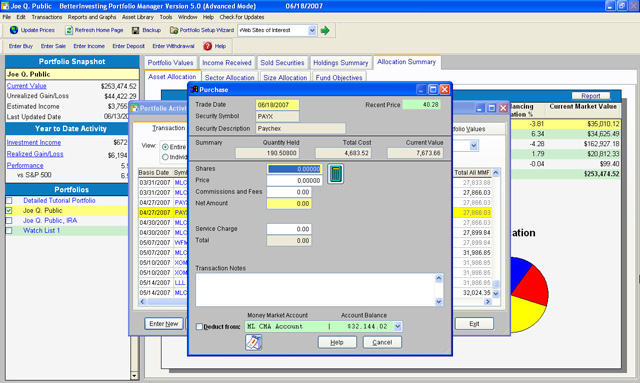
Task: Click the Purchase dialog title icon
Action: click(194, 89)
